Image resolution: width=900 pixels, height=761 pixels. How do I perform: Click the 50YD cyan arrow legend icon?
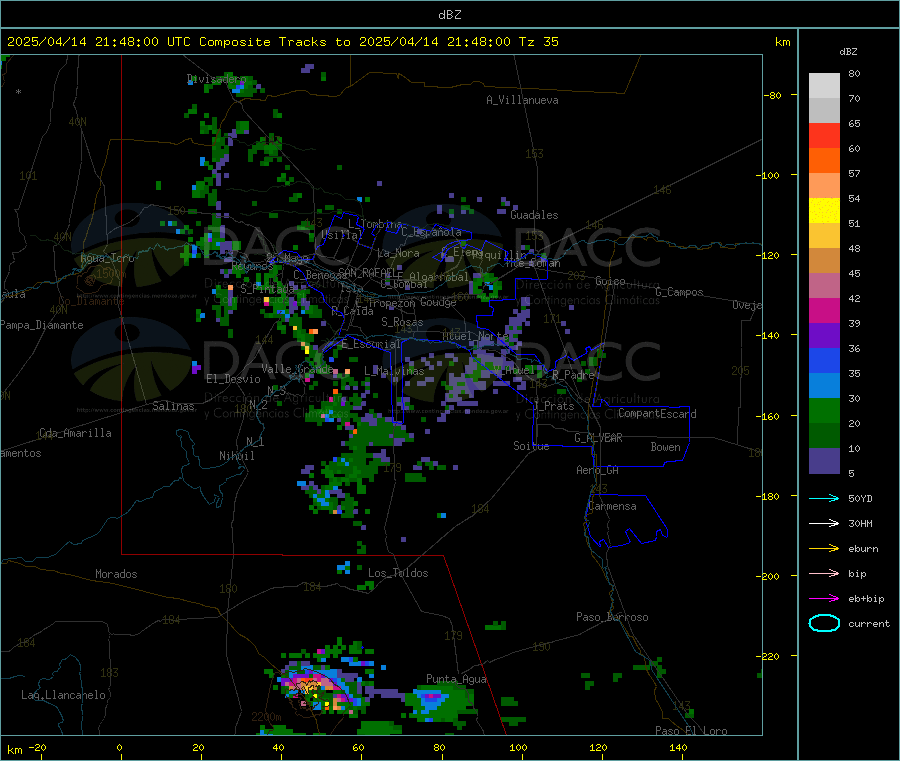click(x=824, y=498)
